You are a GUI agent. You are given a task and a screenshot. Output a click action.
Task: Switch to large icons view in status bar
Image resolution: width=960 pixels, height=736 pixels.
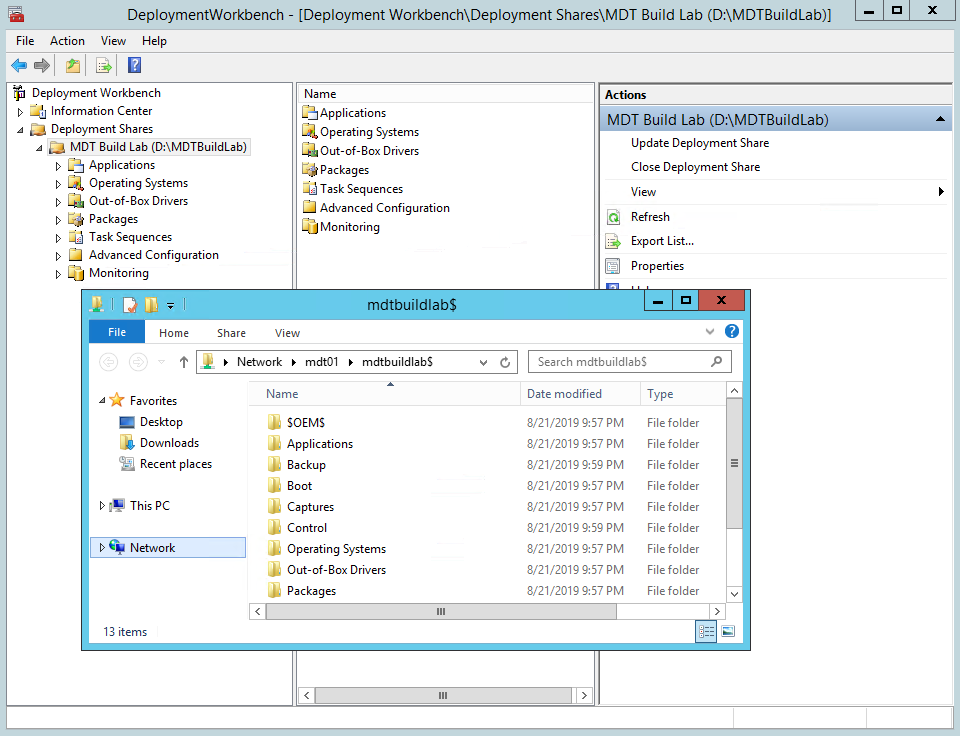pyautogui.click(x=730, y=631)
